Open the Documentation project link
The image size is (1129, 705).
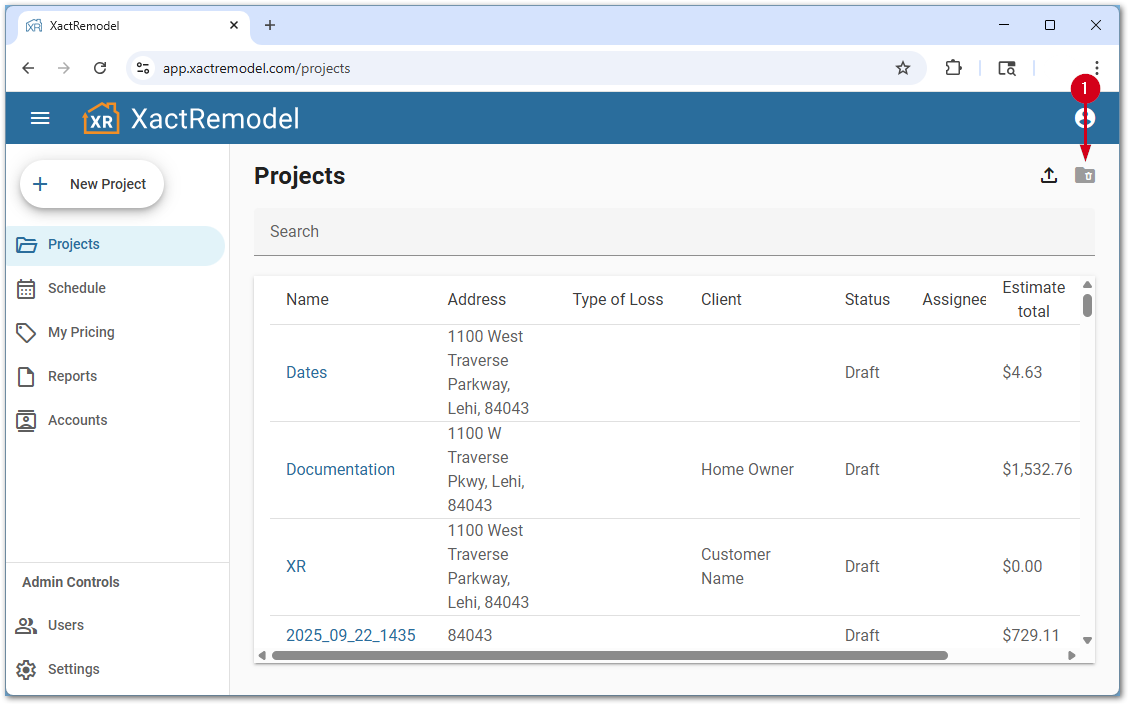click(340, 469)
